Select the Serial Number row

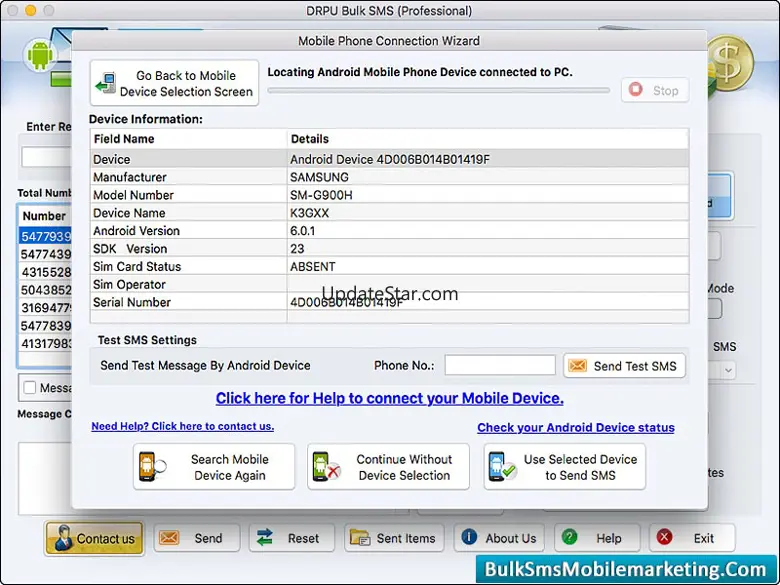click(x=390, y=302)
